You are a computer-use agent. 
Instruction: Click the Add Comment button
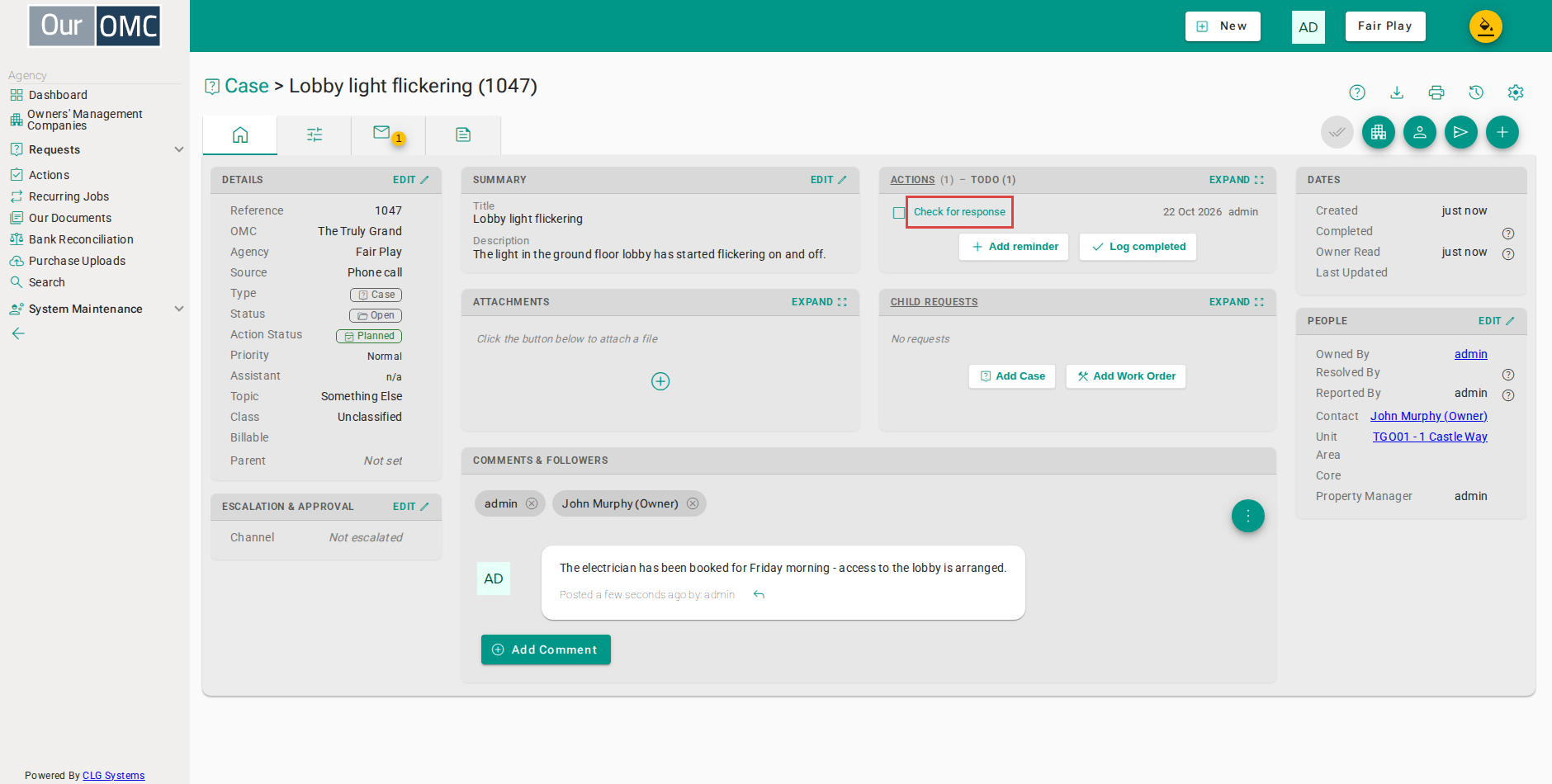click(546, 649)
